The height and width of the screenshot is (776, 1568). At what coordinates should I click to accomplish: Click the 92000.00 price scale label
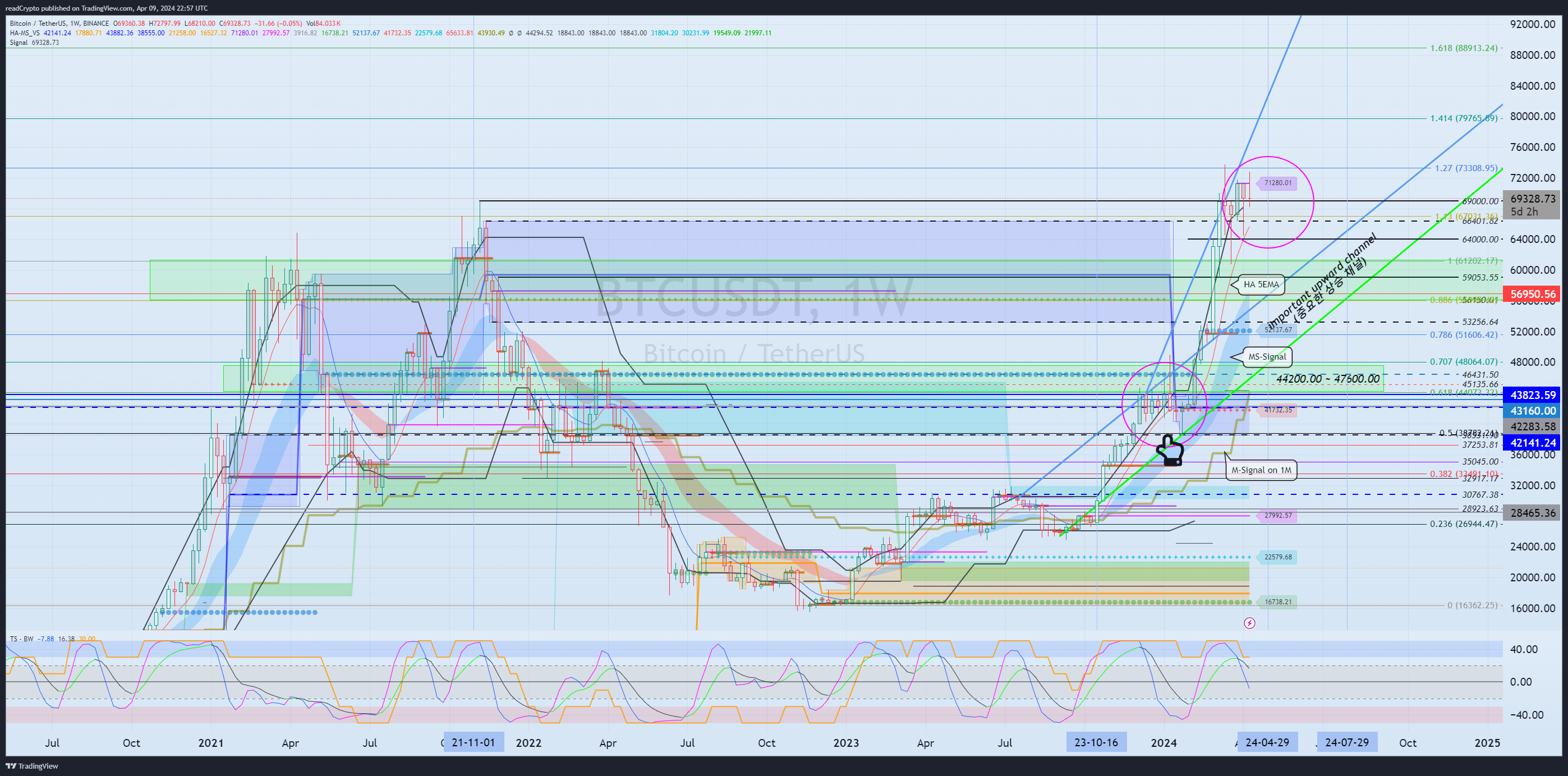tap(1533, 24)
